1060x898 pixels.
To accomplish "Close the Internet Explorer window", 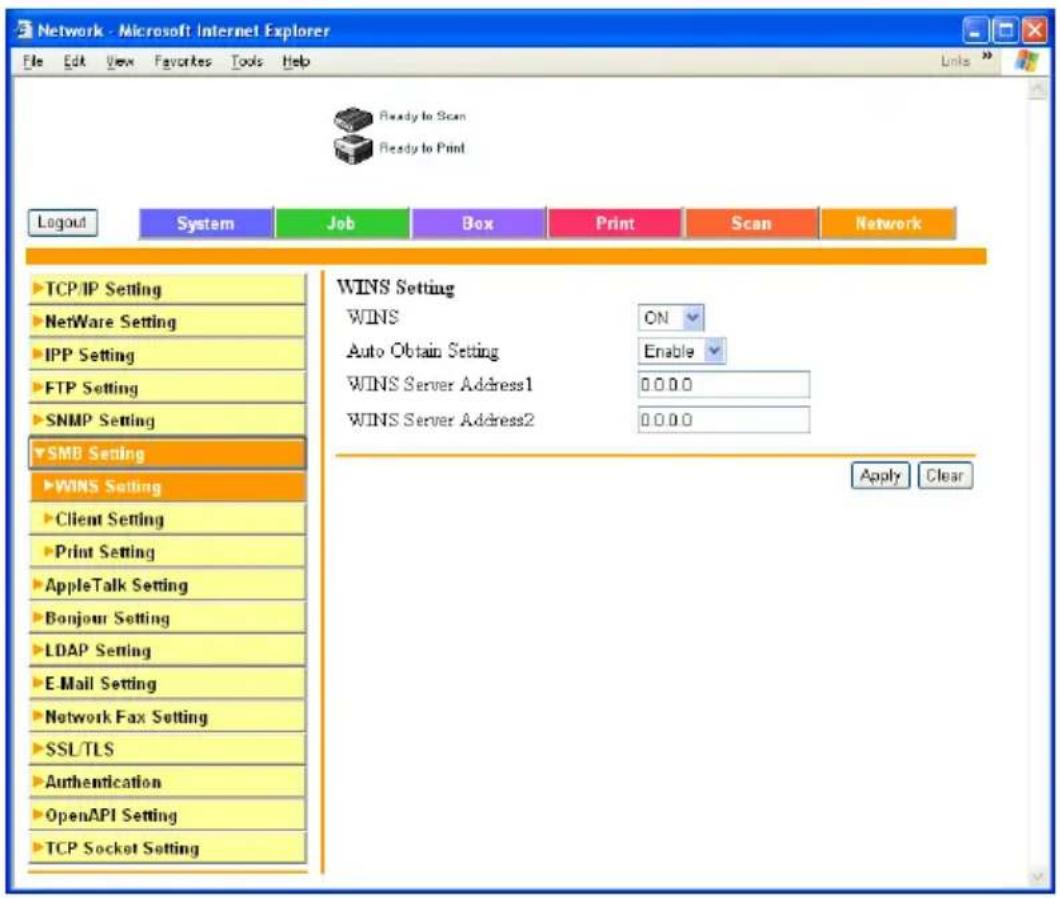I will coord(1034,30).
